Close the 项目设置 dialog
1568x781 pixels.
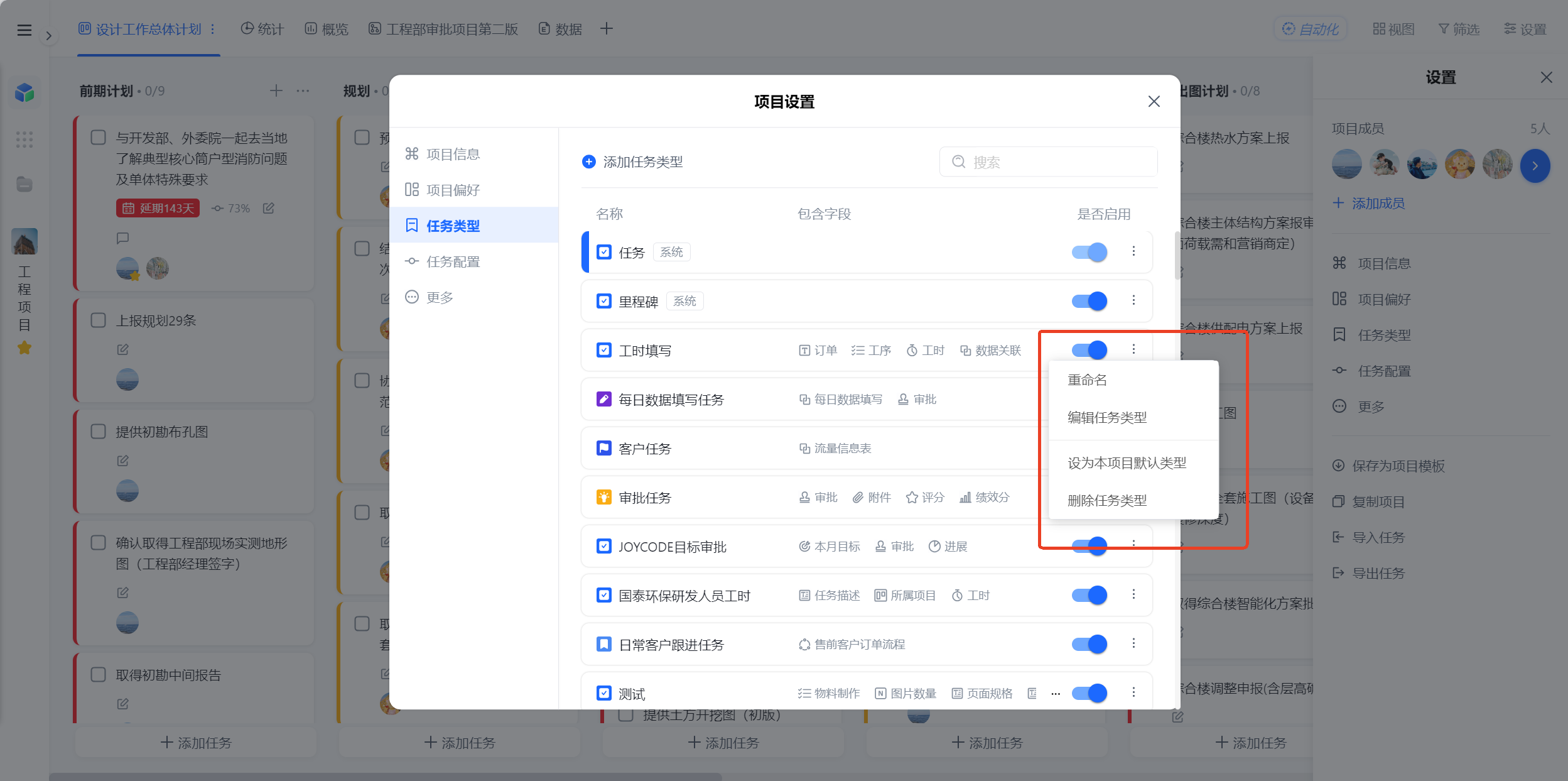pos(1154,101)
